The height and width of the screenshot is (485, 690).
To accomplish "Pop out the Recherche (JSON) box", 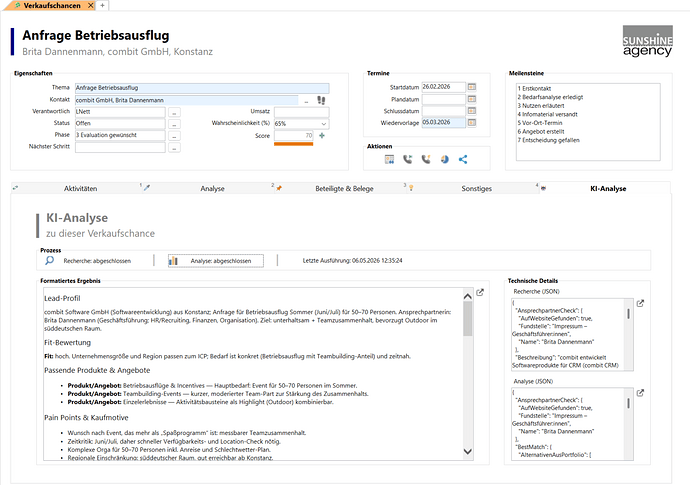I will tap(640, 303).
